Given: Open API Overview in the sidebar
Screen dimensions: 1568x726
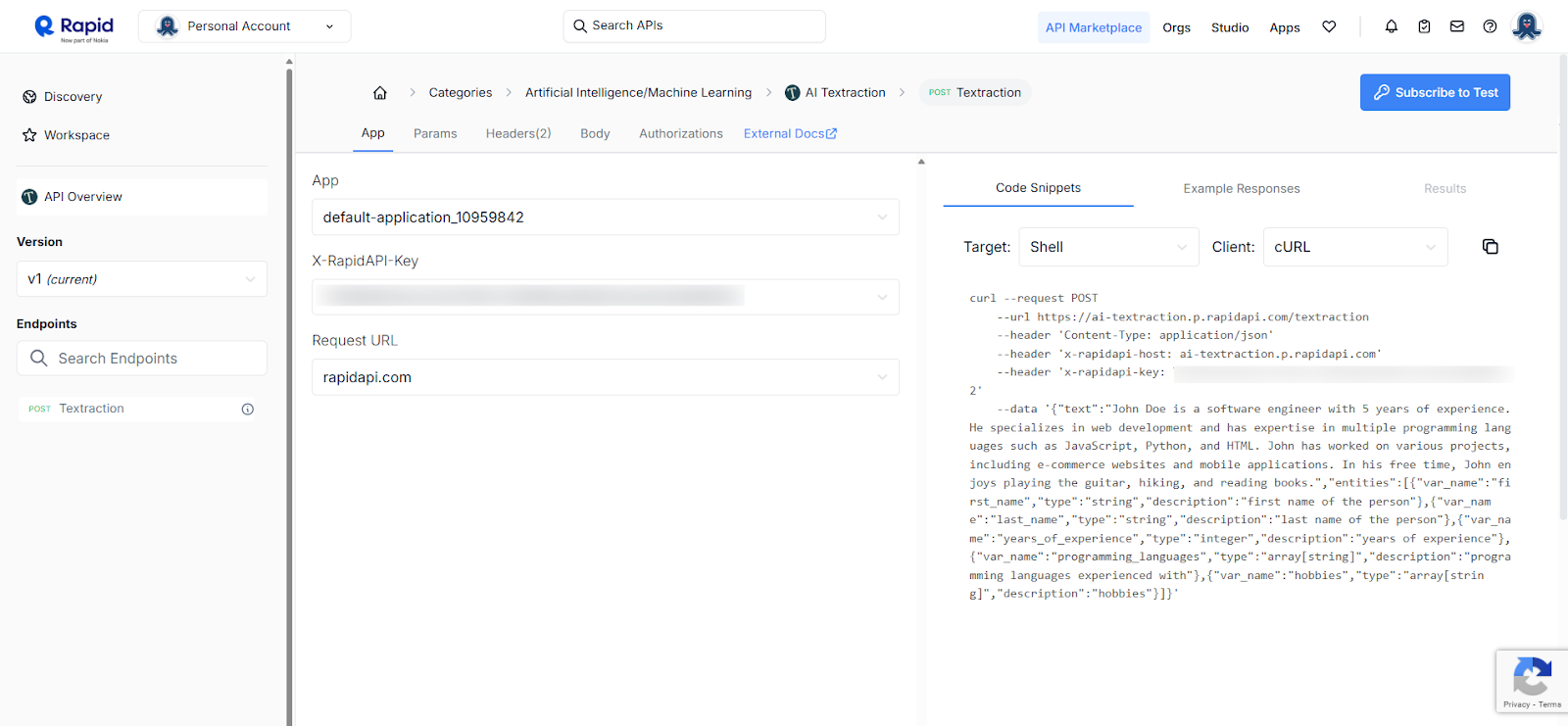Looking at the screenshot, I should click(142, 197).
